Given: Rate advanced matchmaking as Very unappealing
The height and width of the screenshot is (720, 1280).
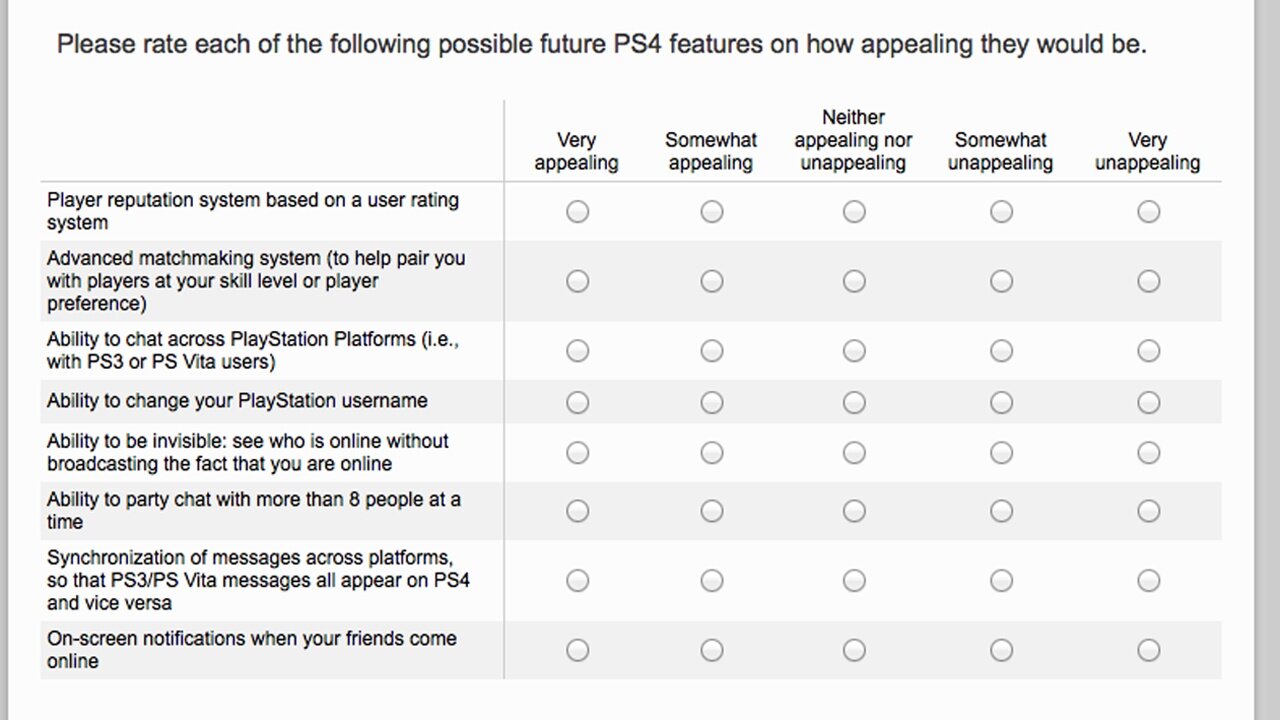Looking at the screenshot, I should [x=1148, y=281].
